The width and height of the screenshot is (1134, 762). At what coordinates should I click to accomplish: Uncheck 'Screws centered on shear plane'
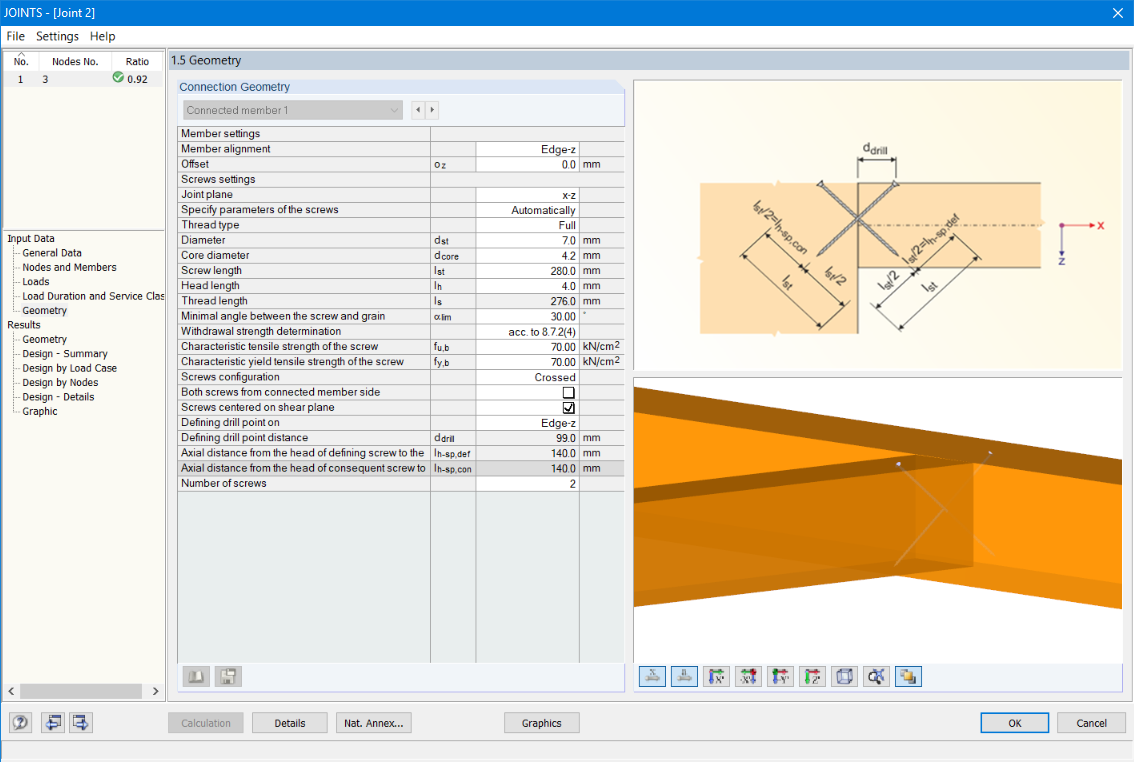coord(568,408)
